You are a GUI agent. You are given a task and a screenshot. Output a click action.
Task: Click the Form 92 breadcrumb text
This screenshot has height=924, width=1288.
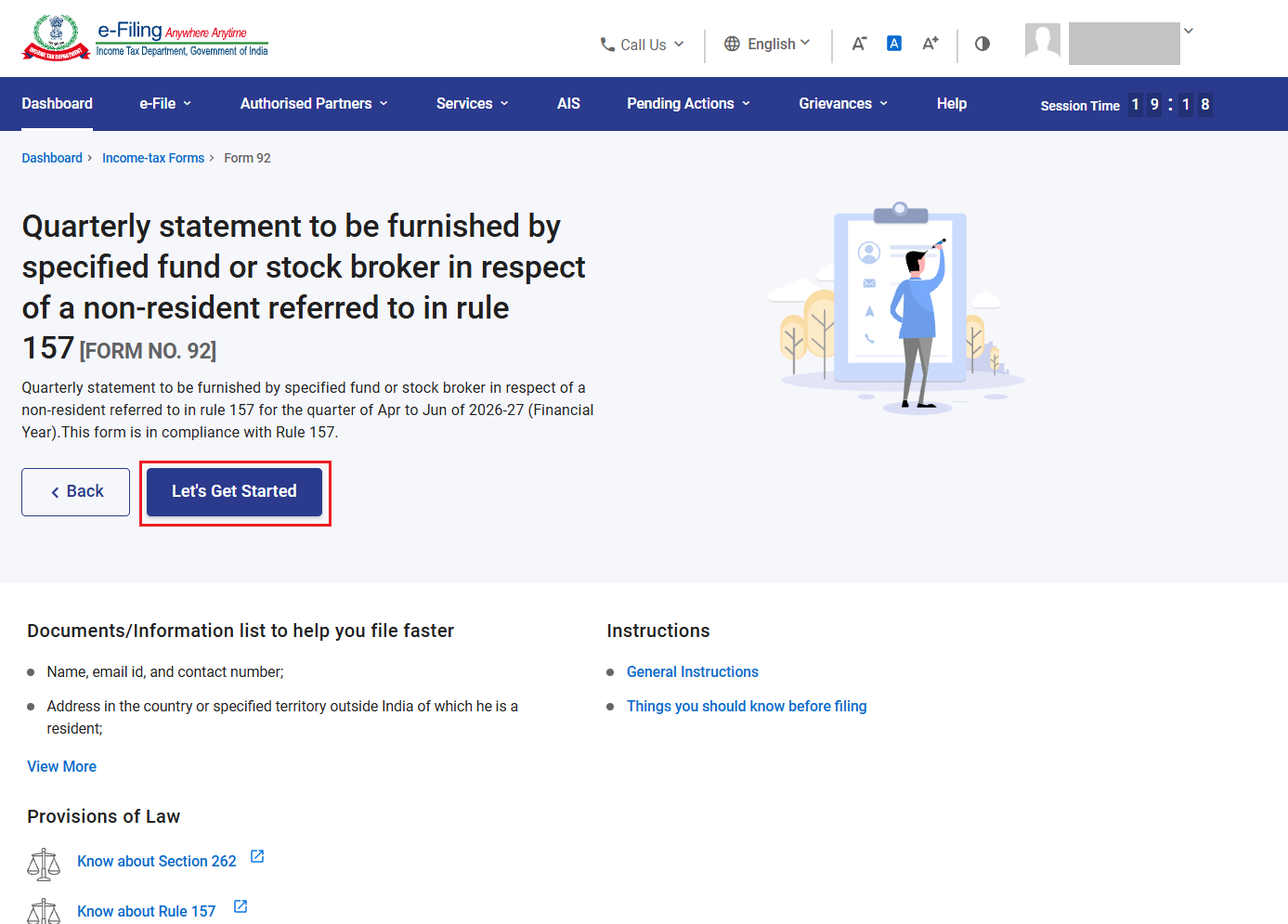247,158
